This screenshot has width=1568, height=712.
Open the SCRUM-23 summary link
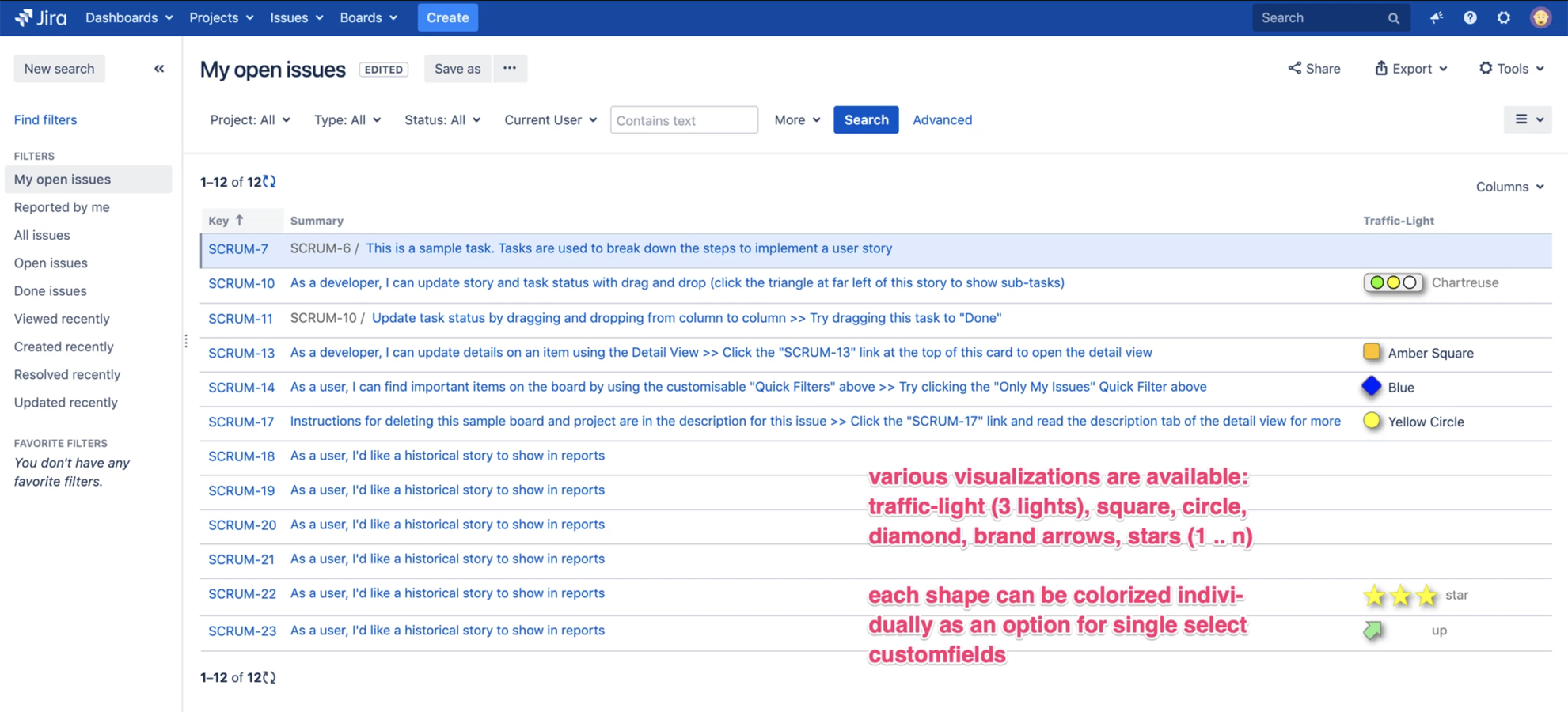click(447, 631)
